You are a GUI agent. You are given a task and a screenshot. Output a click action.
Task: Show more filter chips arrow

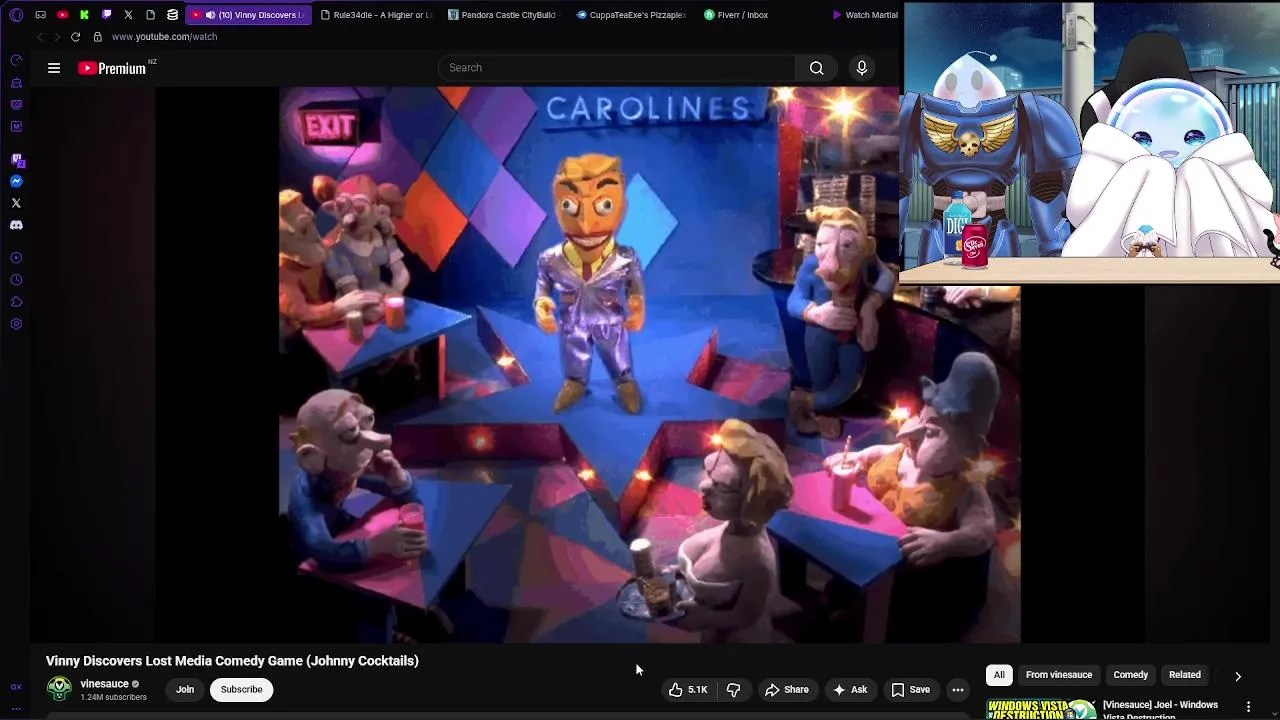[1238, 676]
